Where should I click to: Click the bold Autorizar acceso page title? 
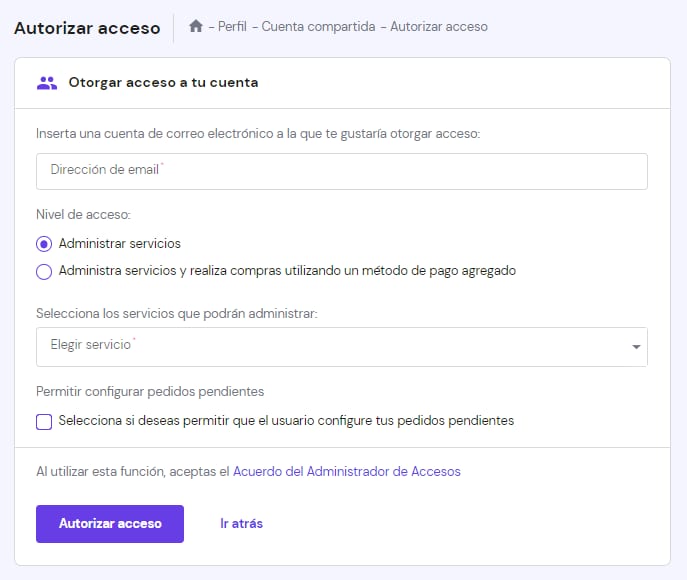[x=87, y=28]
